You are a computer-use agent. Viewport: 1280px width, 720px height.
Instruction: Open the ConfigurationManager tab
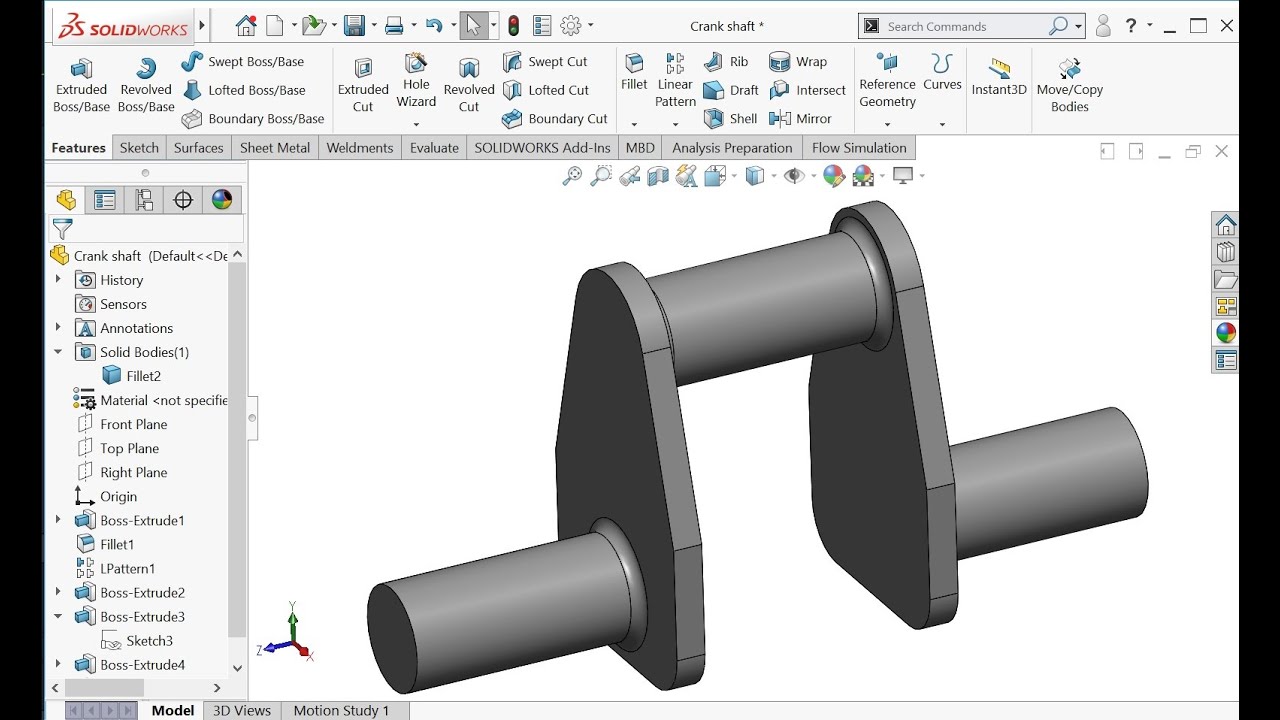point(144,200)
